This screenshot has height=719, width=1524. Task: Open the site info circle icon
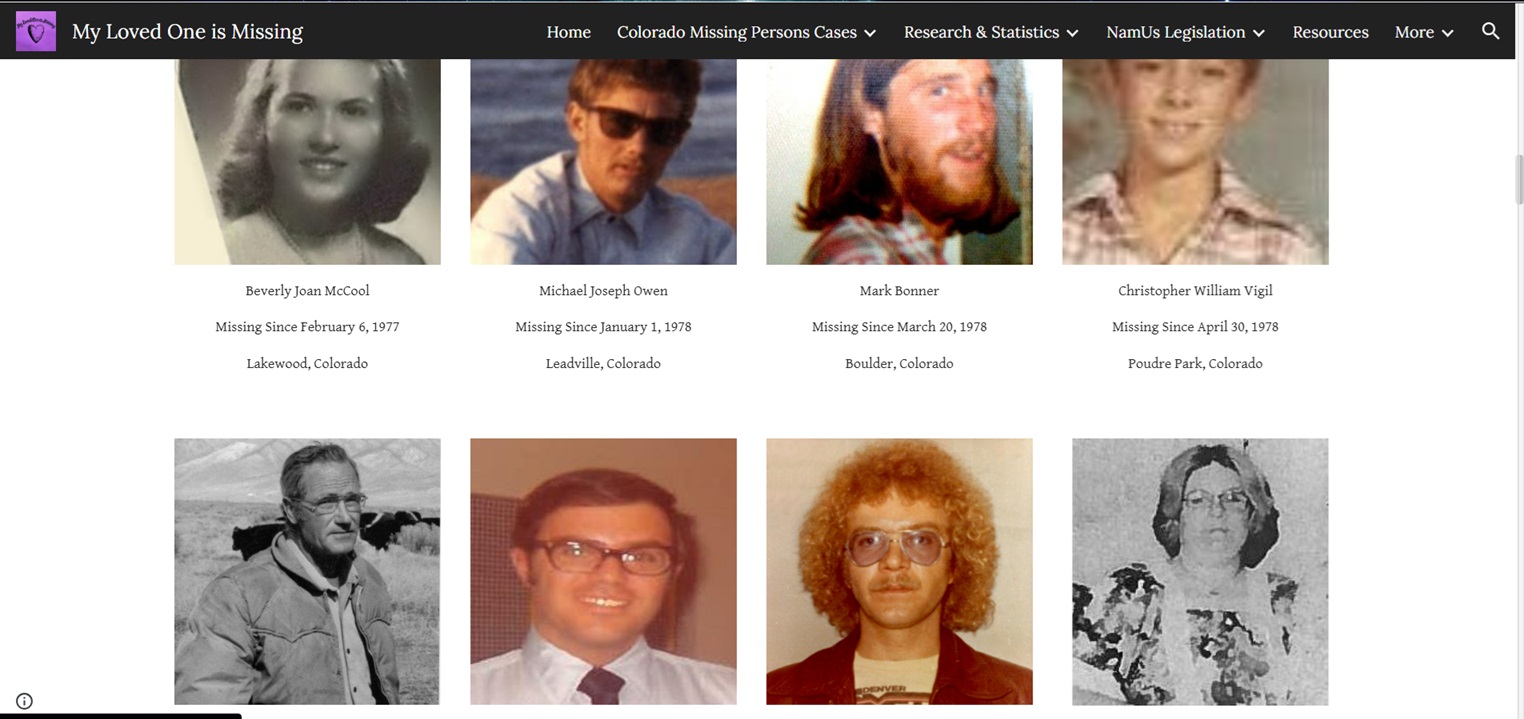click(24, 701)
